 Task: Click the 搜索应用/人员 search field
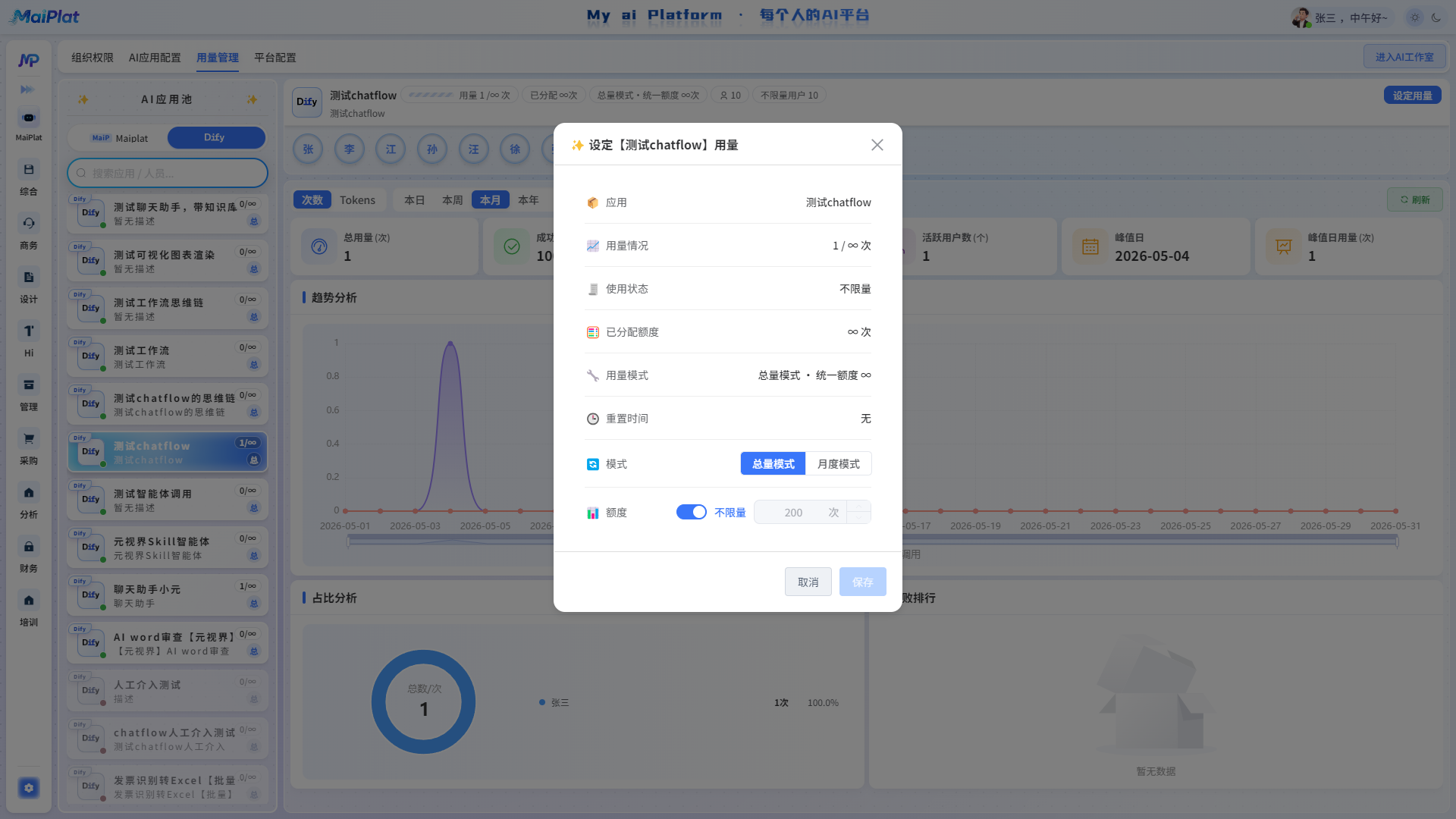tap(168, 173)
